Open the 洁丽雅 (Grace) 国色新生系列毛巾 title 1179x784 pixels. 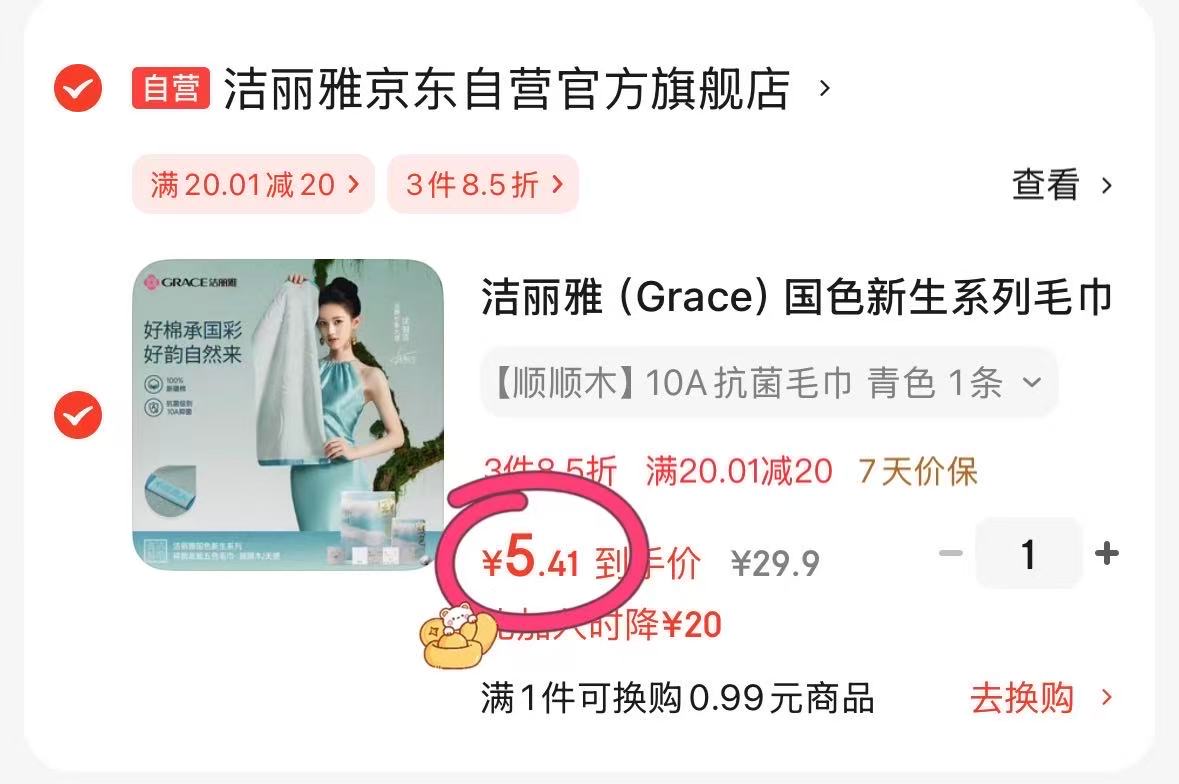(796, 297)
